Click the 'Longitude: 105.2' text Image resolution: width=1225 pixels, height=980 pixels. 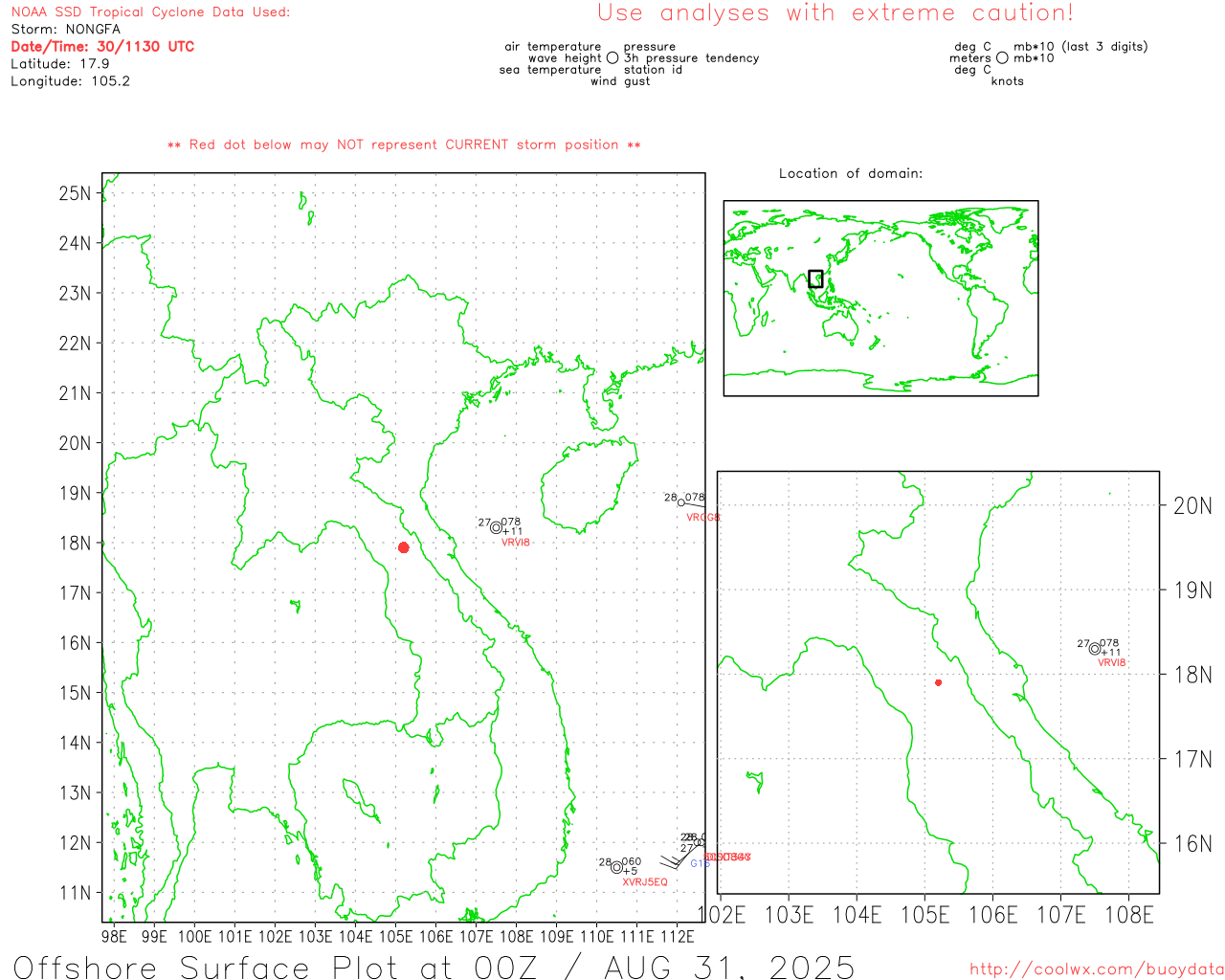[70, 81]
